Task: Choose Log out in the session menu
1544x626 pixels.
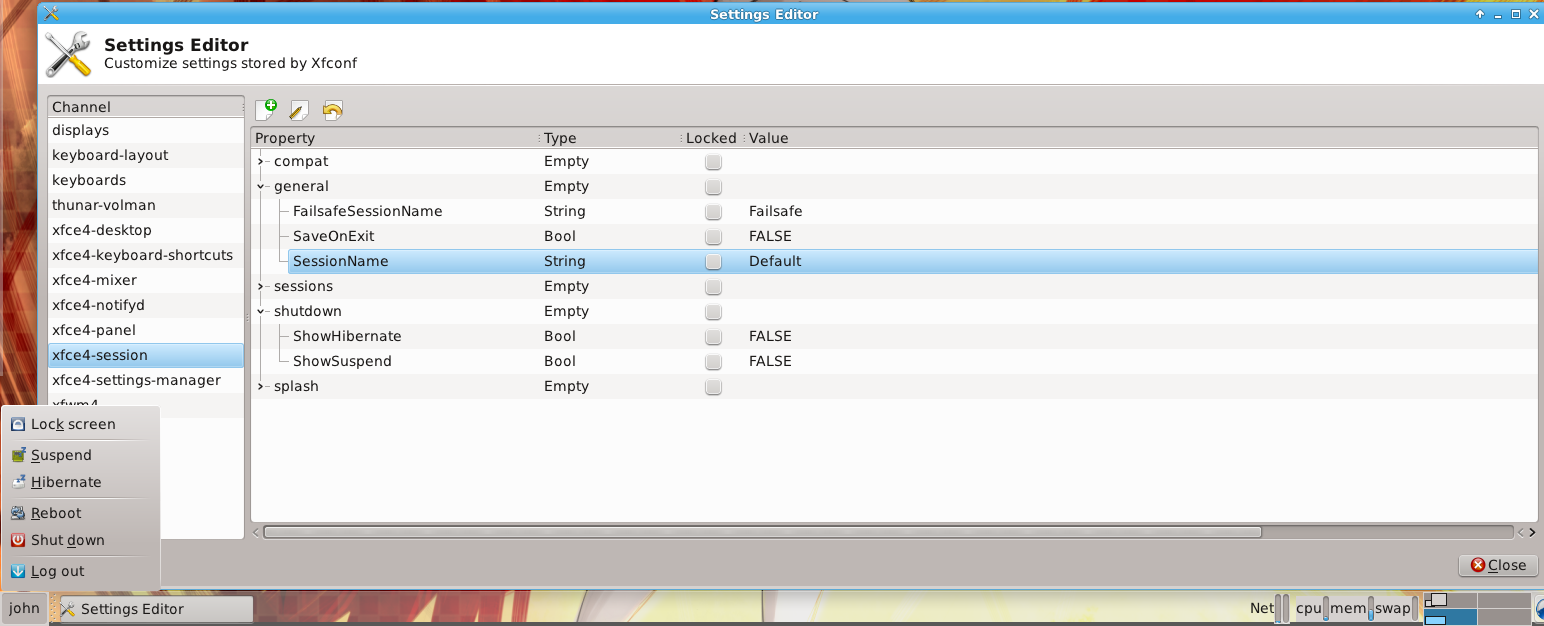Action: pyautogui.click(x=57, y=571)
